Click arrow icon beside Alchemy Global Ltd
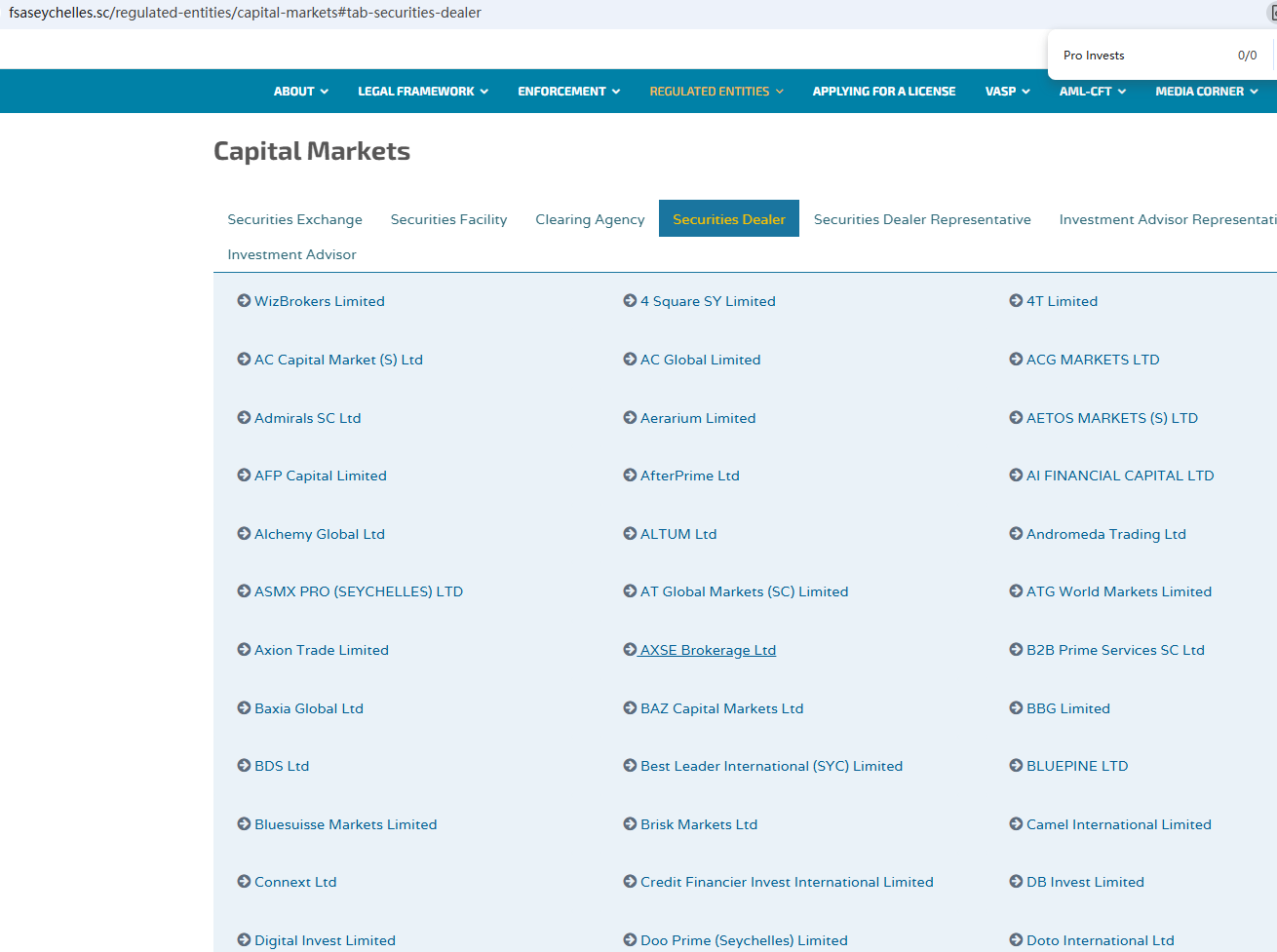This screenshot has height=952, width=1277. coord(244,534)
